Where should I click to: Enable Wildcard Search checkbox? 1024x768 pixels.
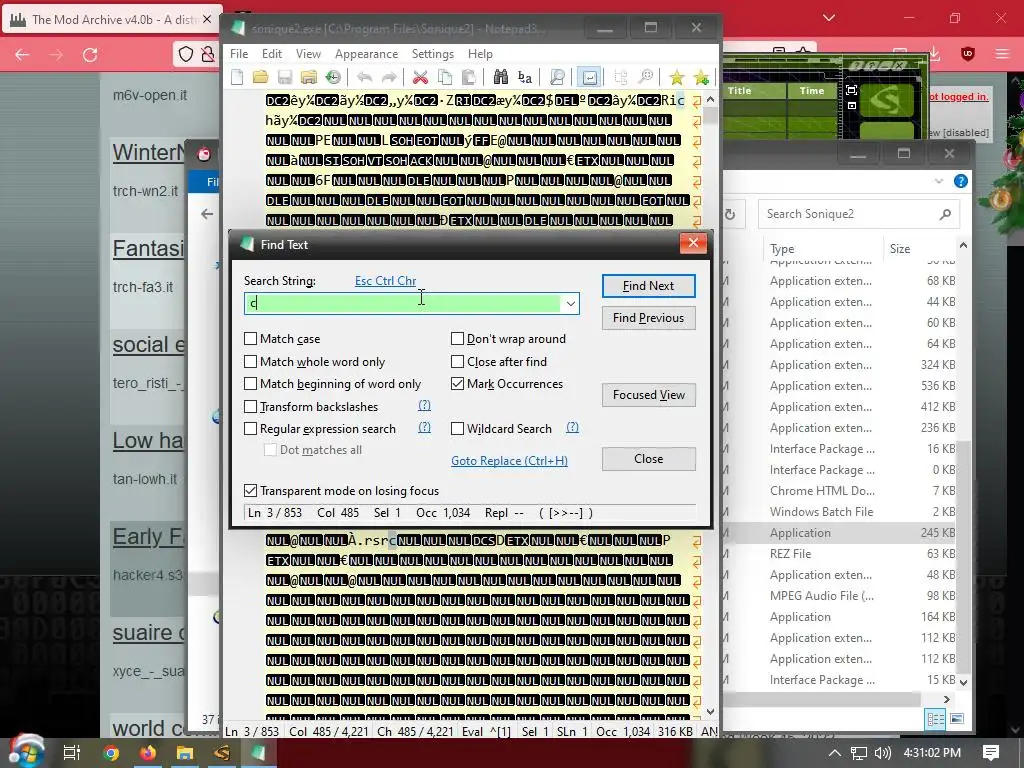tap(457, 428)
